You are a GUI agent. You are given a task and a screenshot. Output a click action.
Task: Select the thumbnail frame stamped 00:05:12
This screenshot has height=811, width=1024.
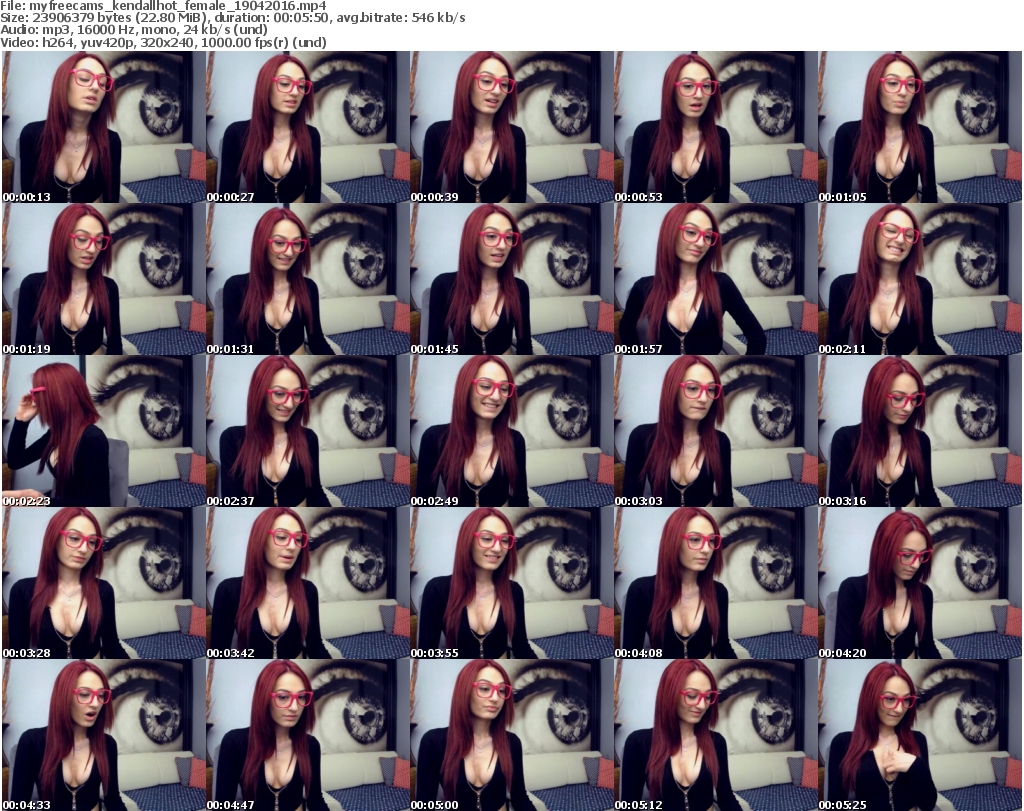716,735
